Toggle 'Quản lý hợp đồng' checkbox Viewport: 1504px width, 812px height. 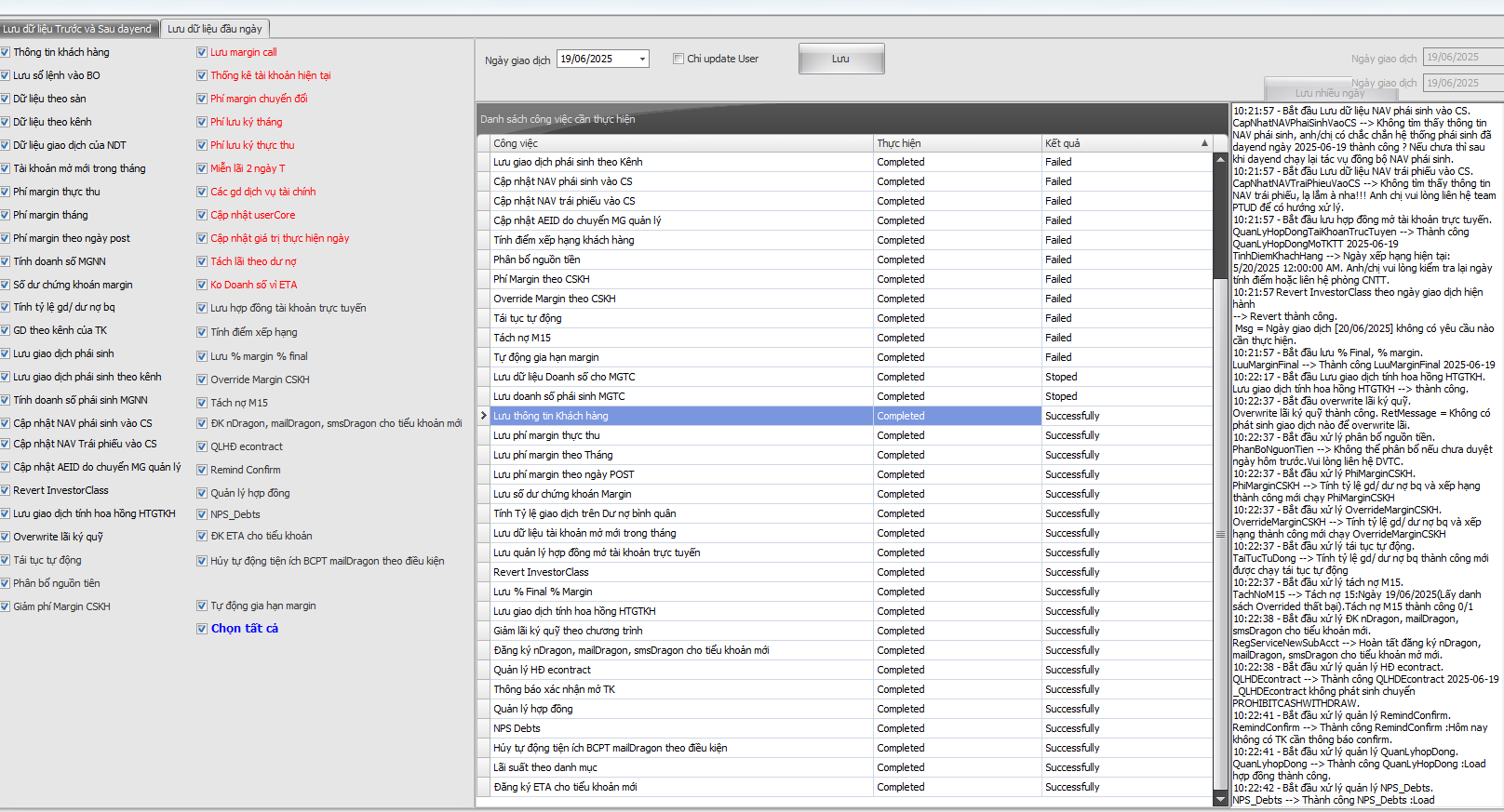(x=202, y=493)
